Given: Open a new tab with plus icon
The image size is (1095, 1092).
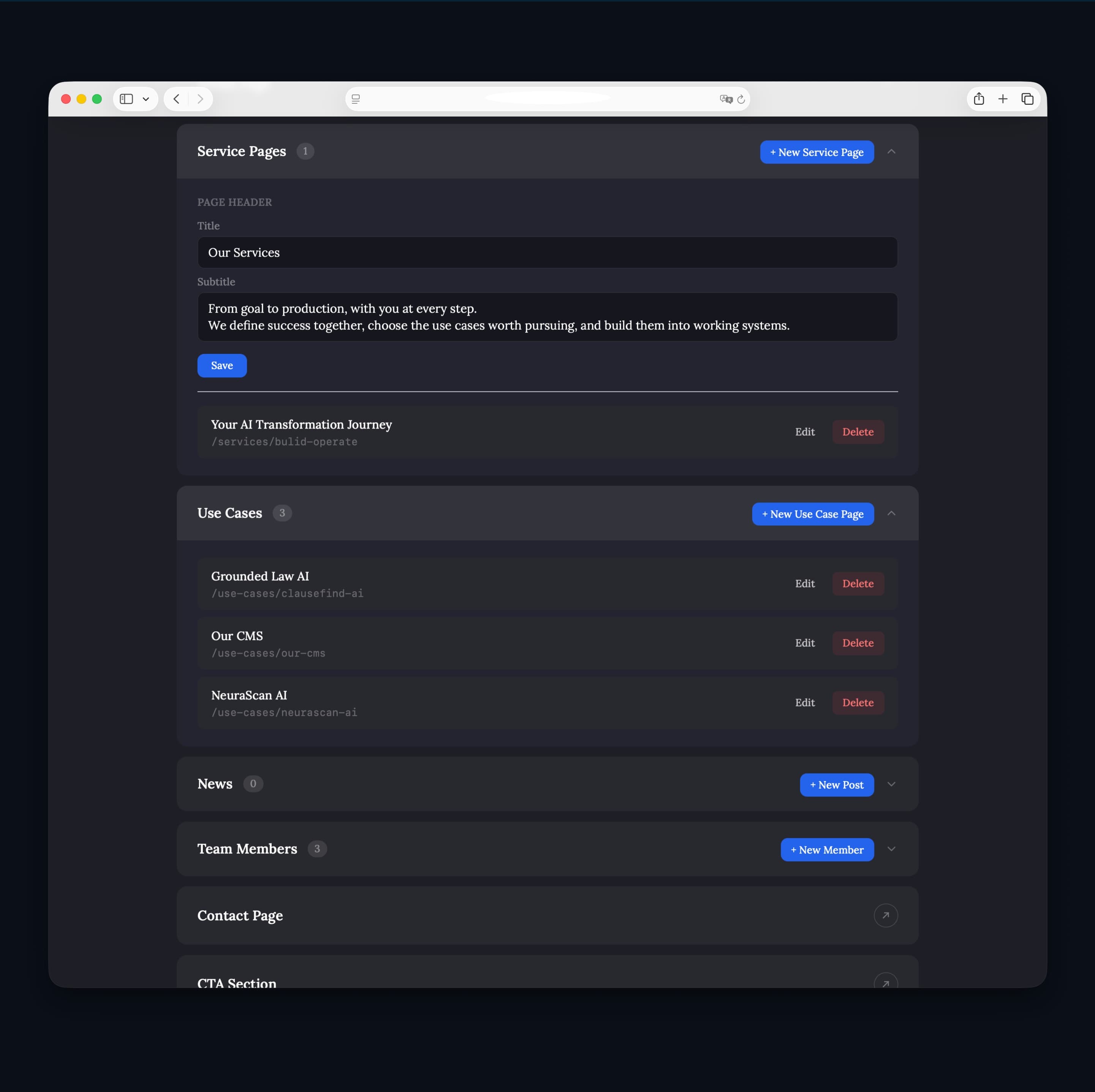Looking at the screenshot, I should click(1003, 99).
